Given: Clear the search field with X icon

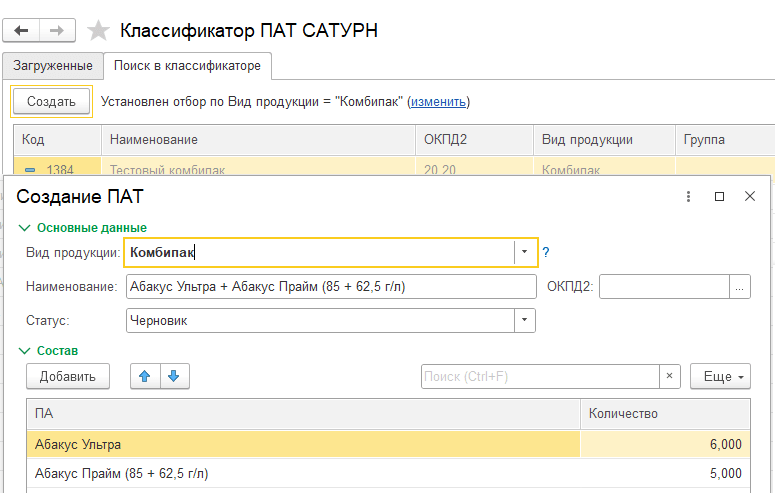Looking at the screenshot, I should 670,376.
